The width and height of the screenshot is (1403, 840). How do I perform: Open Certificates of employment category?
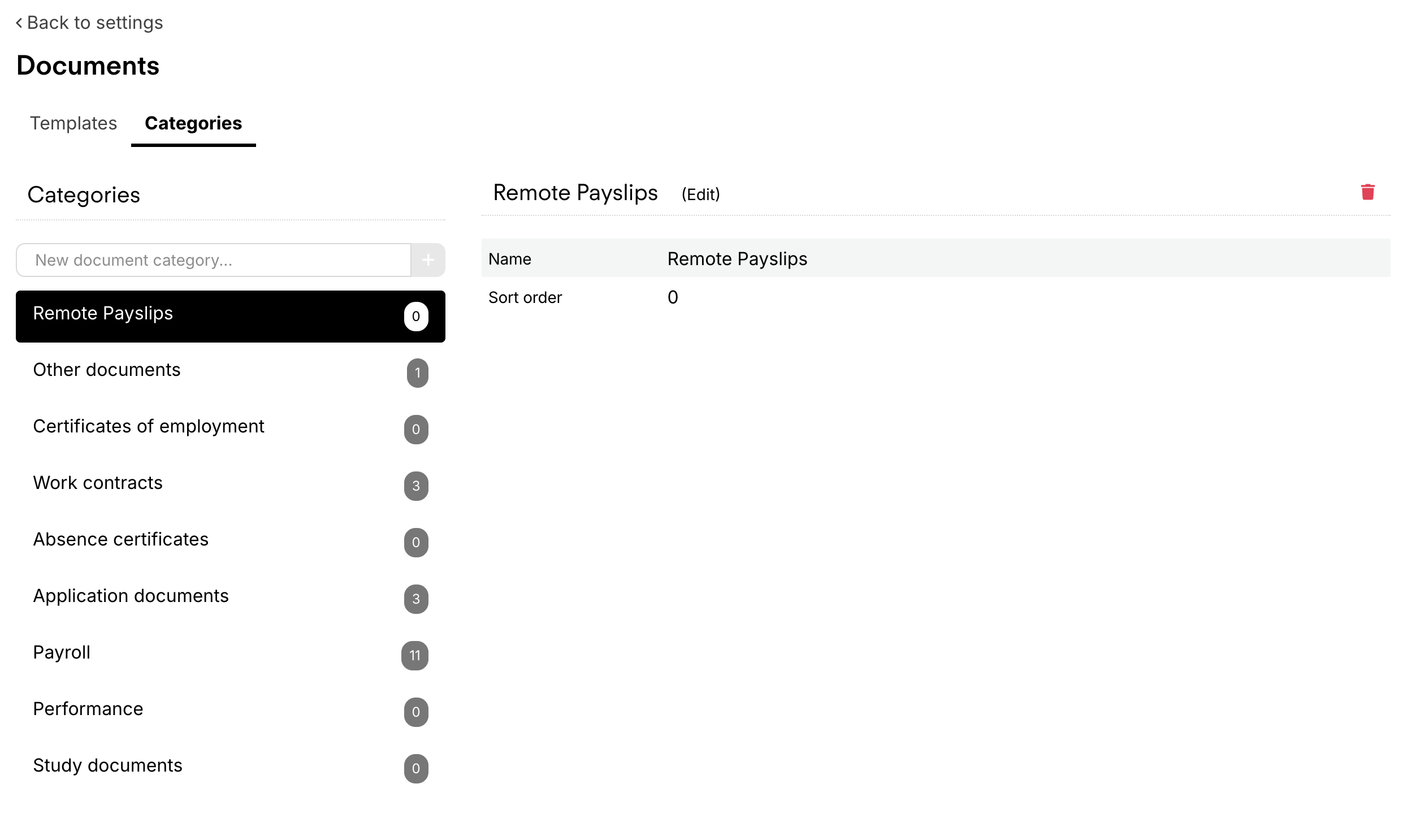tap(230, 429)
